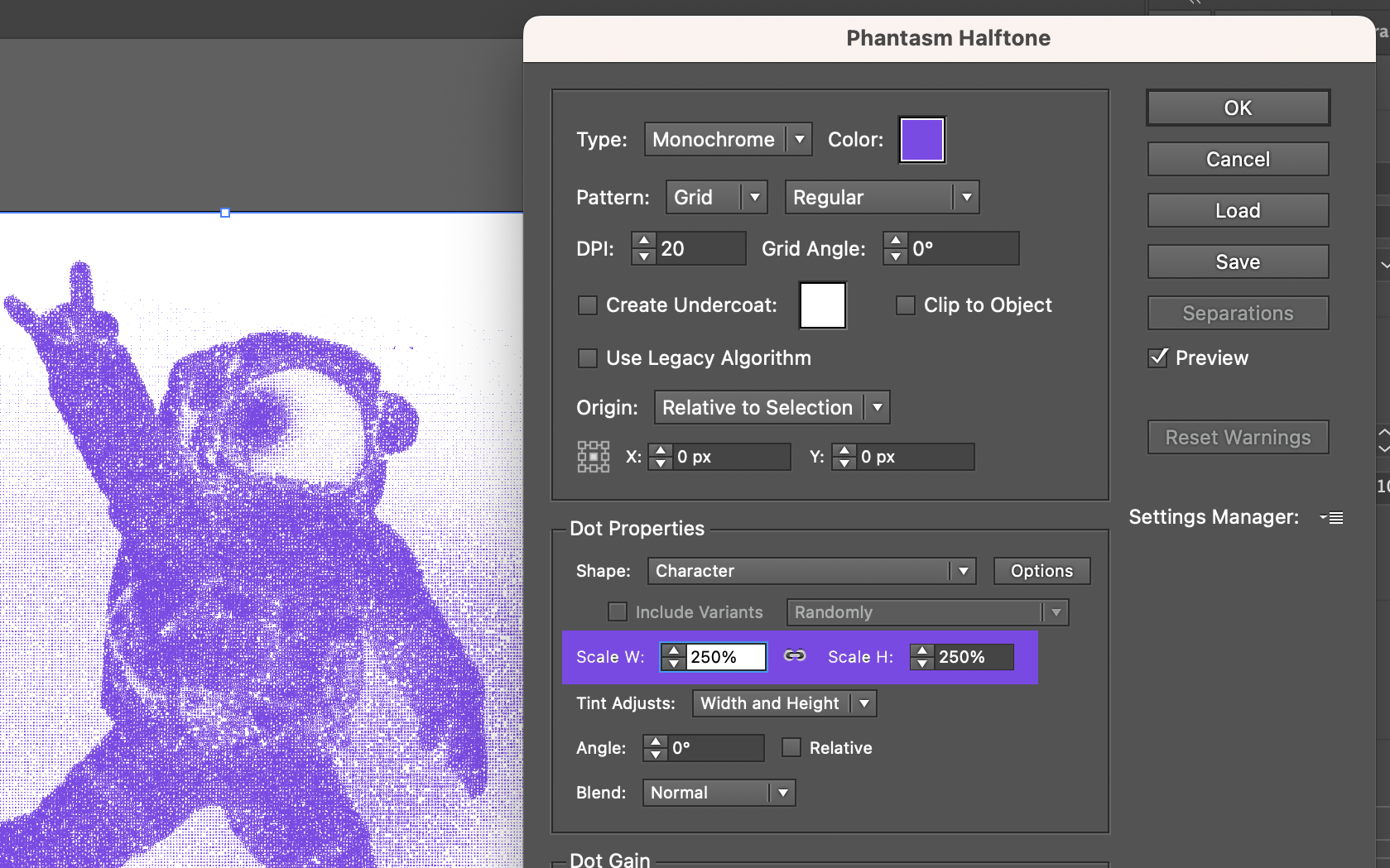The width and height of the screenshot is (1390, 868).
Task: Open the Origin dropdown Relative to Selection
Action: [x=772, y=407]
